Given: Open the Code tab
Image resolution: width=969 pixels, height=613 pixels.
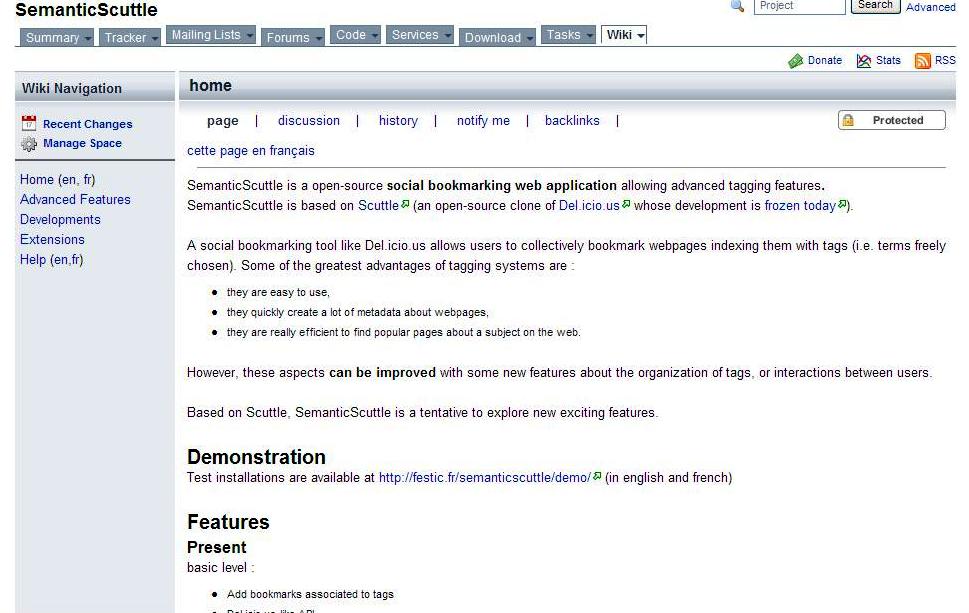Looking at the screenshot, I should coord(355,35).
